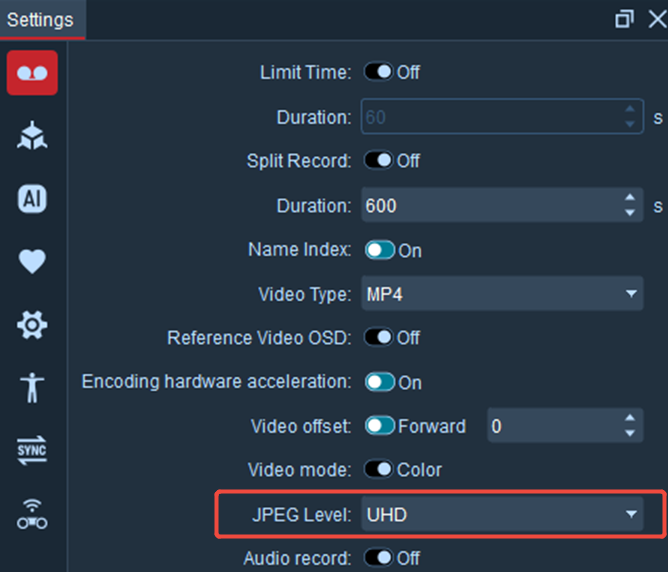The width and height of the screenshot is (668, 572).
Task: Click the 600 duration input field
Action: click(492, 205)
